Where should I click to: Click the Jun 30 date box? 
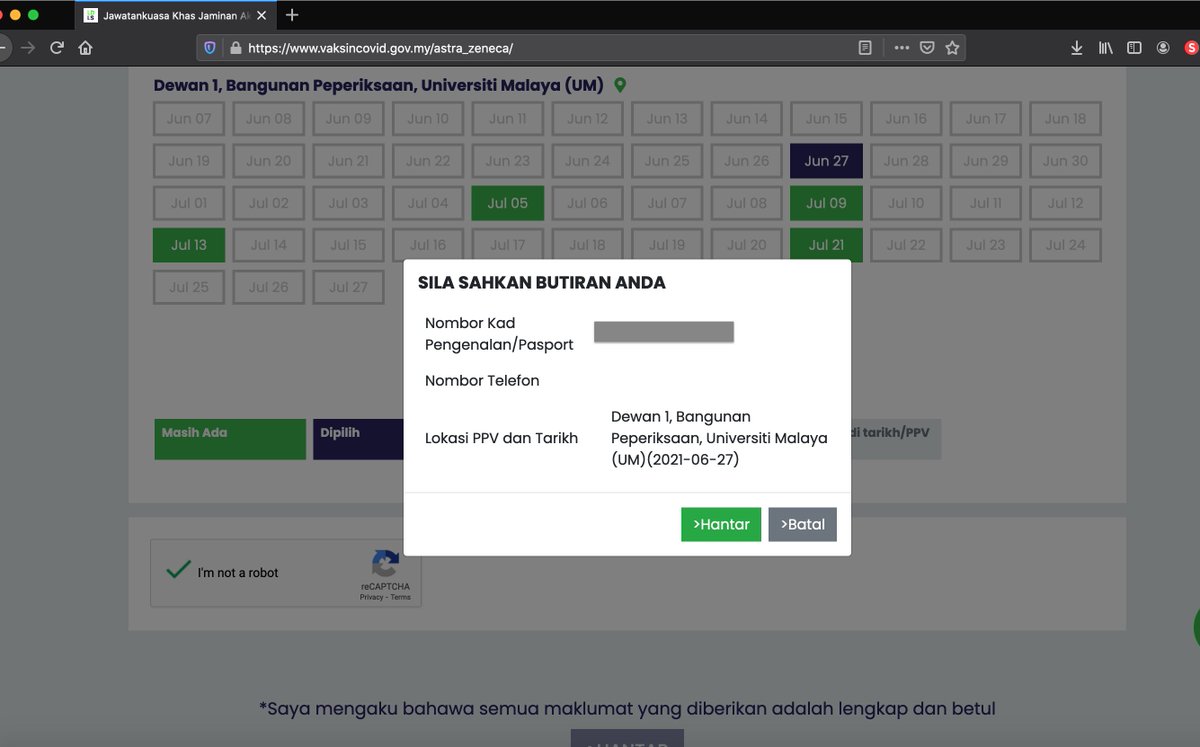tap(1065, 161)
